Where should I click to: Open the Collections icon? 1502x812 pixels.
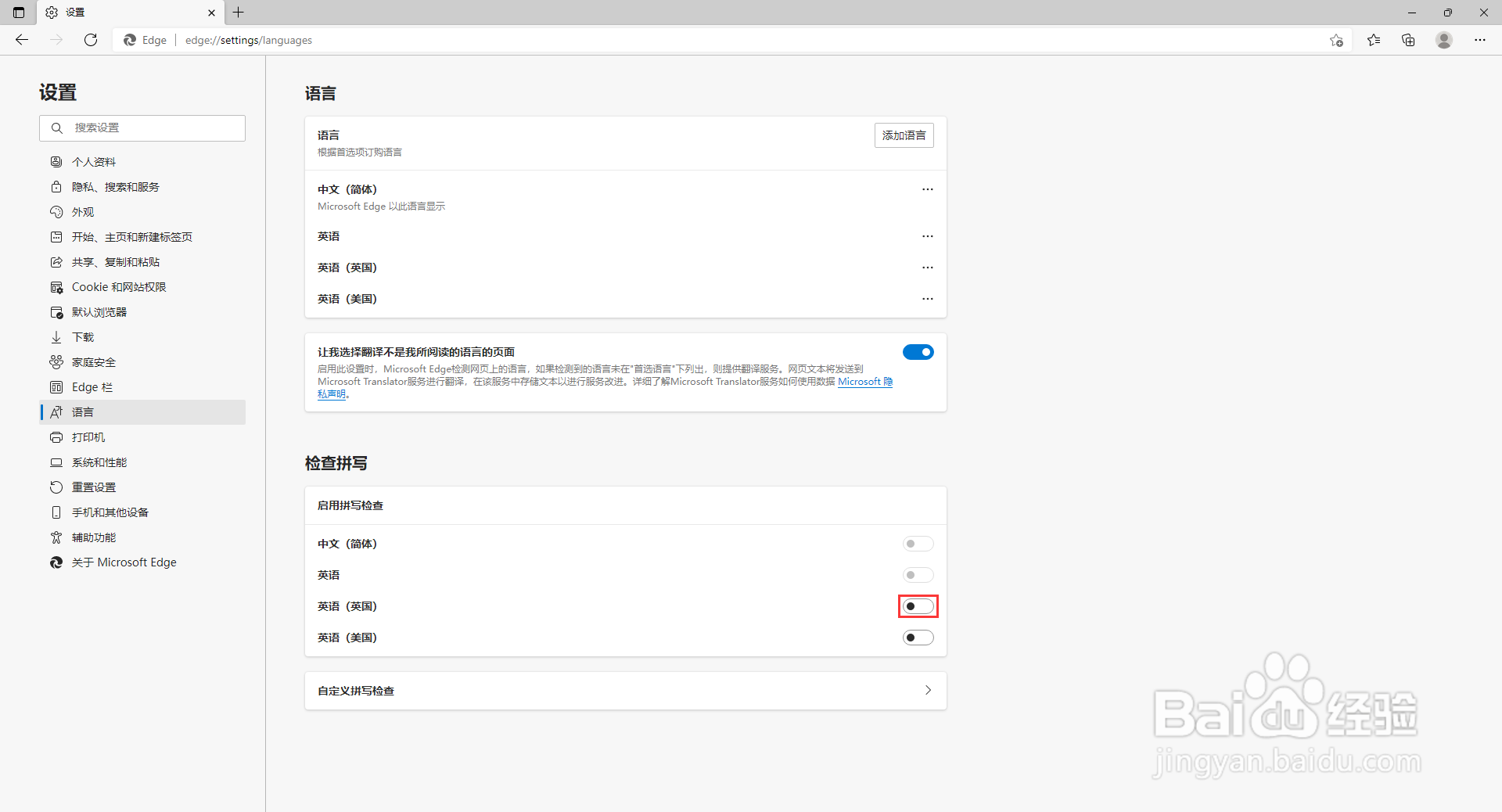[1408, 40]
